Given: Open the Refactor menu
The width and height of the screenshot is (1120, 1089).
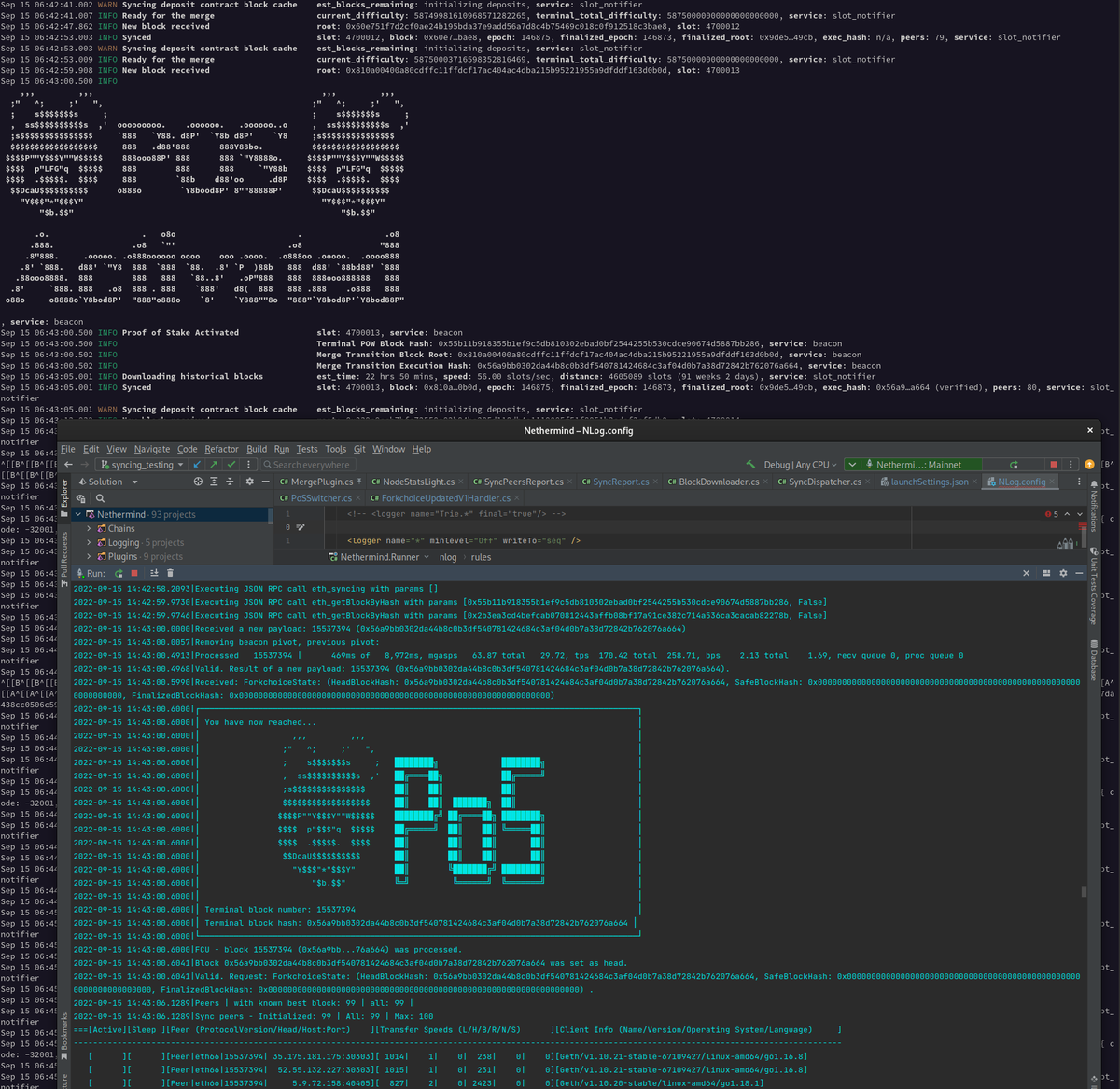Looking at the screenshot, I should click(x=221, y=449).
